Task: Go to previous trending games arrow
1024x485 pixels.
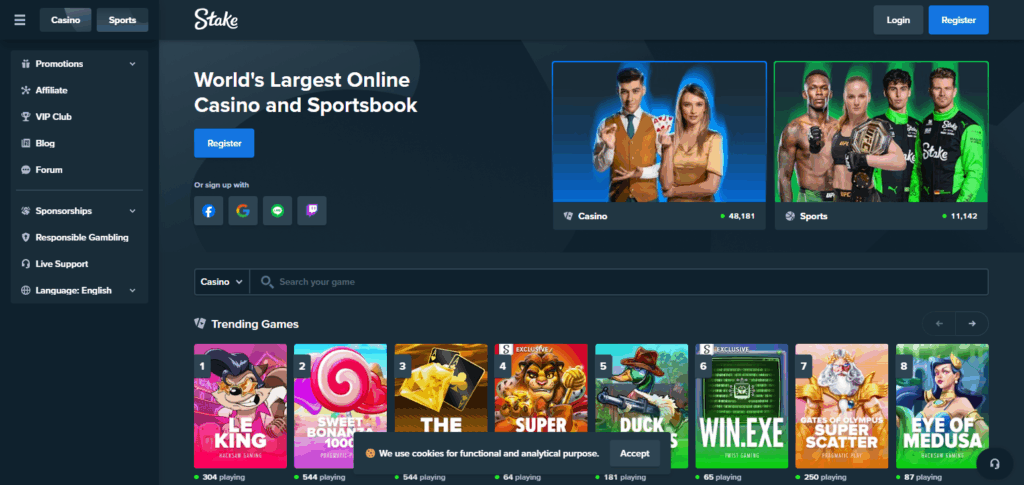Action: point(939,323)
